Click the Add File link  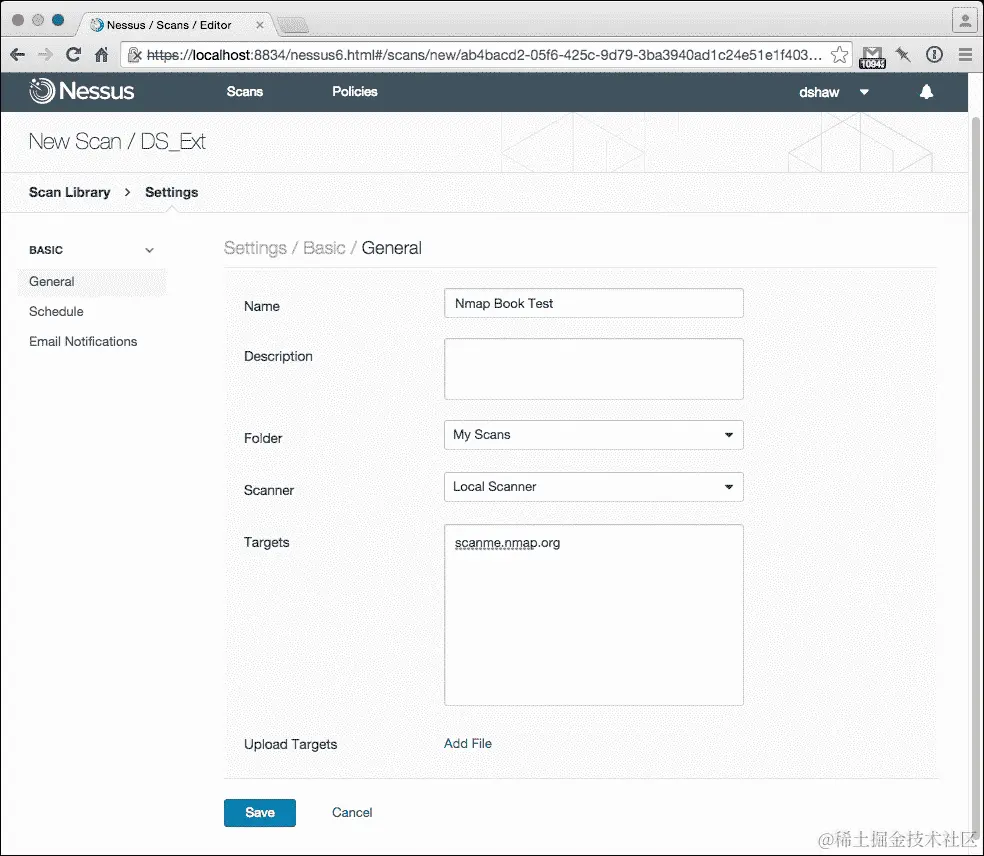point(468,744)
